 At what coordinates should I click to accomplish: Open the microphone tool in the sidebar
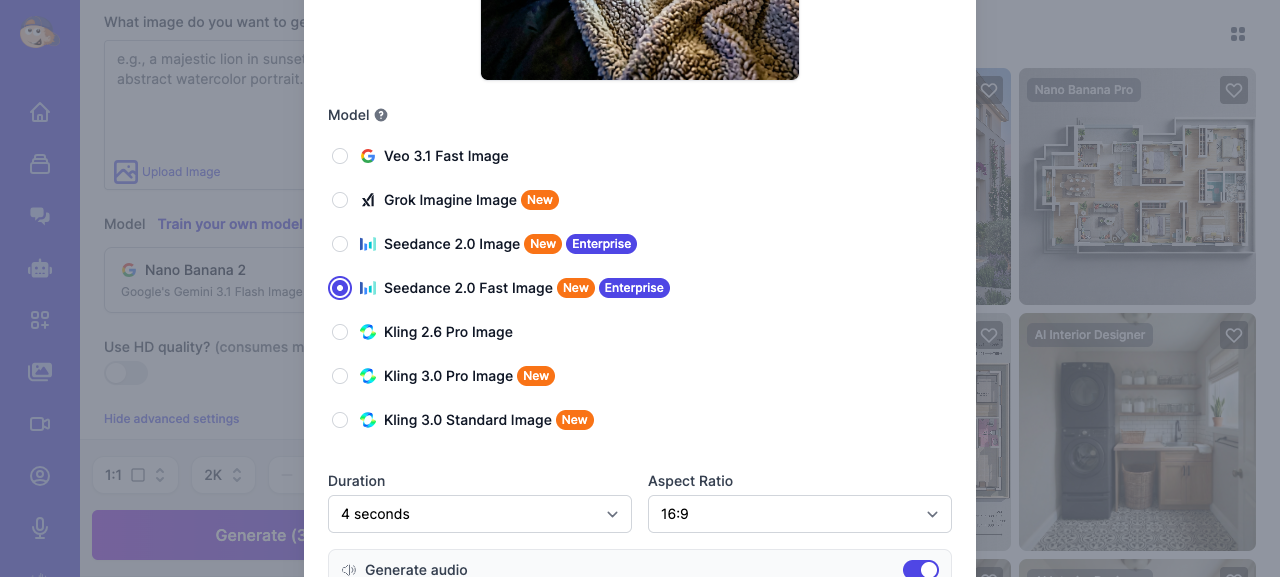39,528
